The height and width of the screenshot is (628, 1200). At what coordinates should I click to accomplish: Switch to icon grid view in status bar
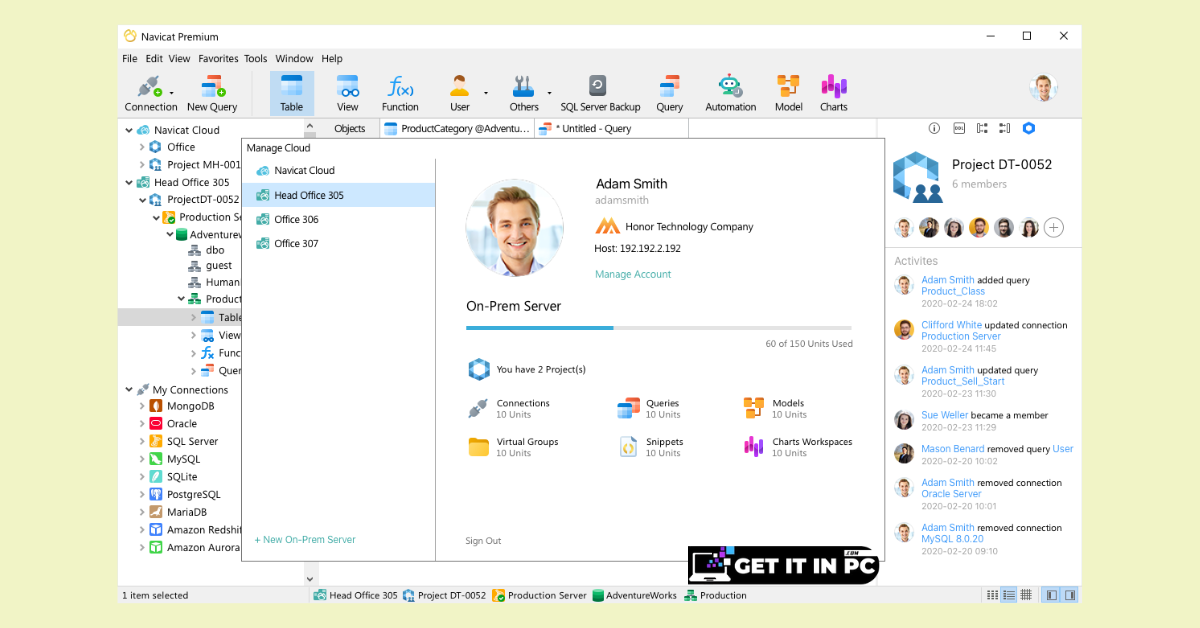(992, 595)
